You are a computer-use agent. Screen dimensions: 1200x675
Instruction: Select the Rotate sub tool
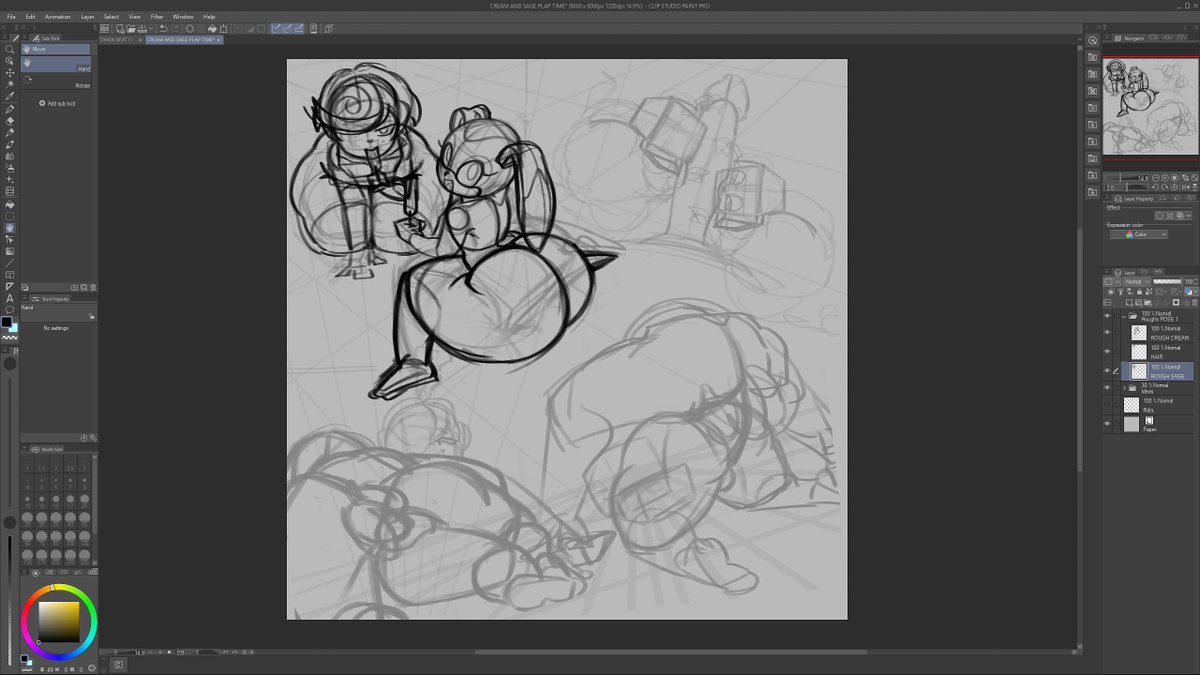[x=56, y=81]
